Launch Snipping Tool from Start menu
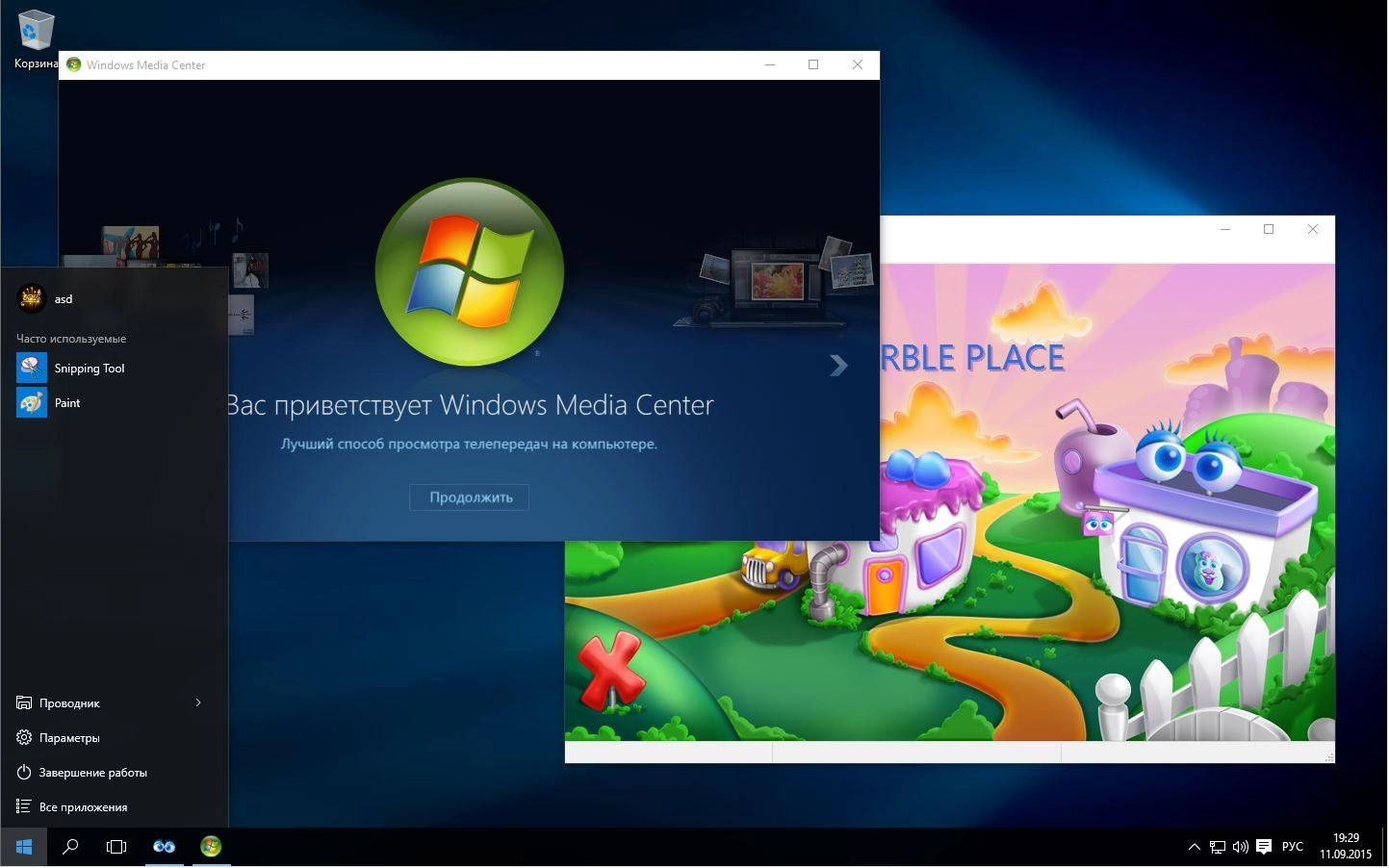The height and width of the screenshot is (868, 1389). (114, 369)
